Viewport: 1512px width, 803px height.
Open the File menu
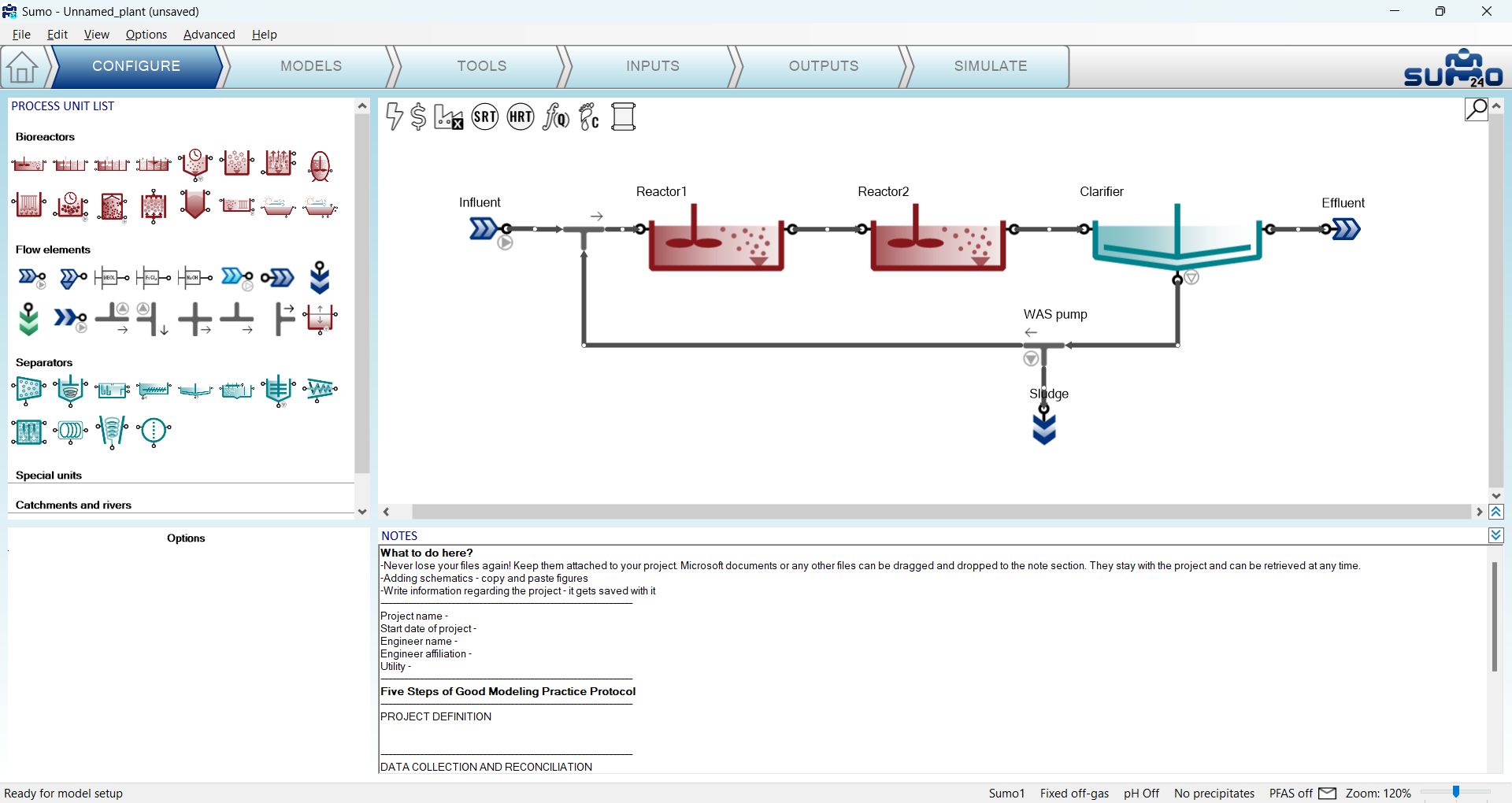coord(21,35)
